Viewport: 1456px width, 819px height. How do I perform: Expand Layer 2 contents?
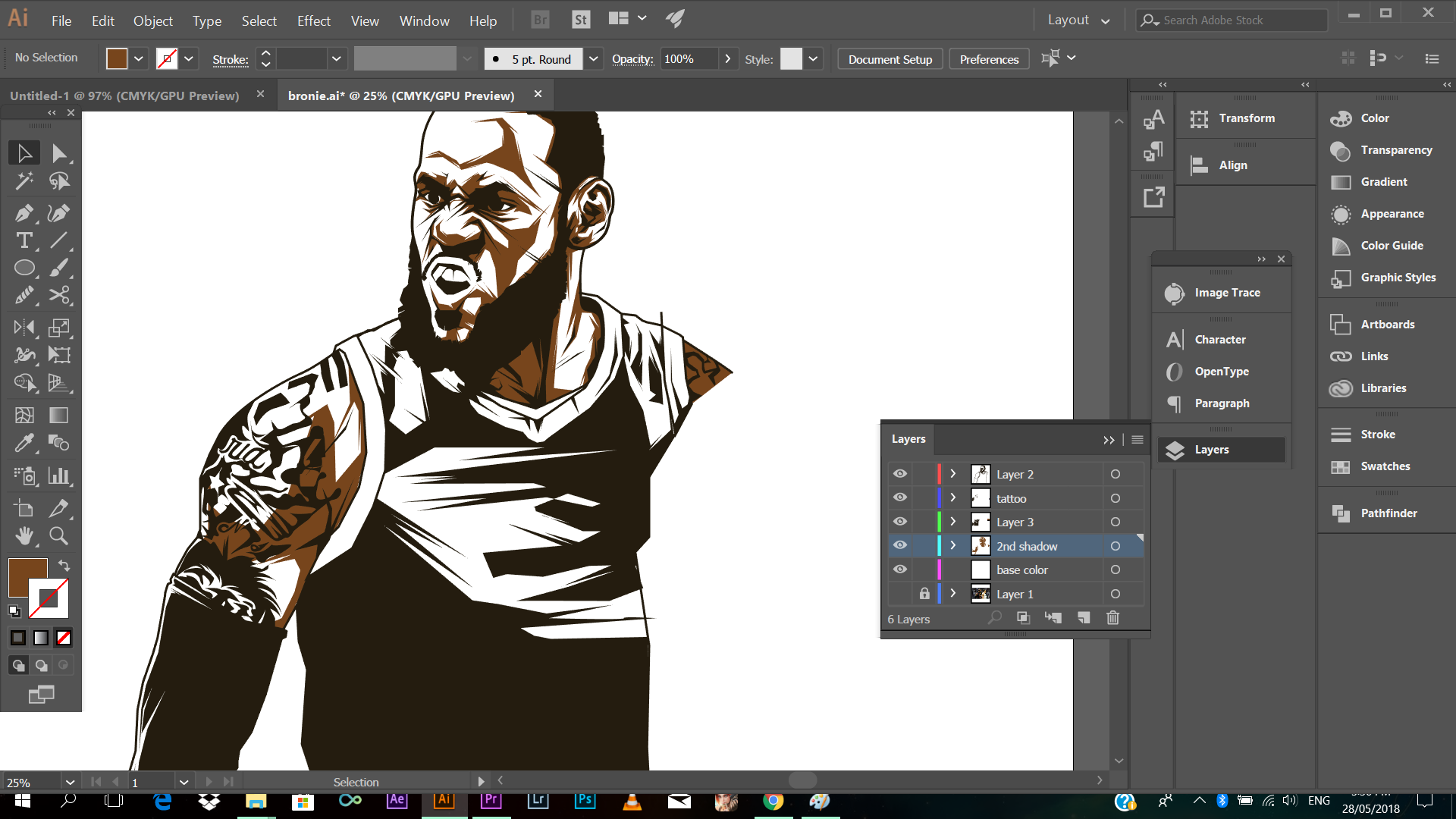(x=953, y=474)
